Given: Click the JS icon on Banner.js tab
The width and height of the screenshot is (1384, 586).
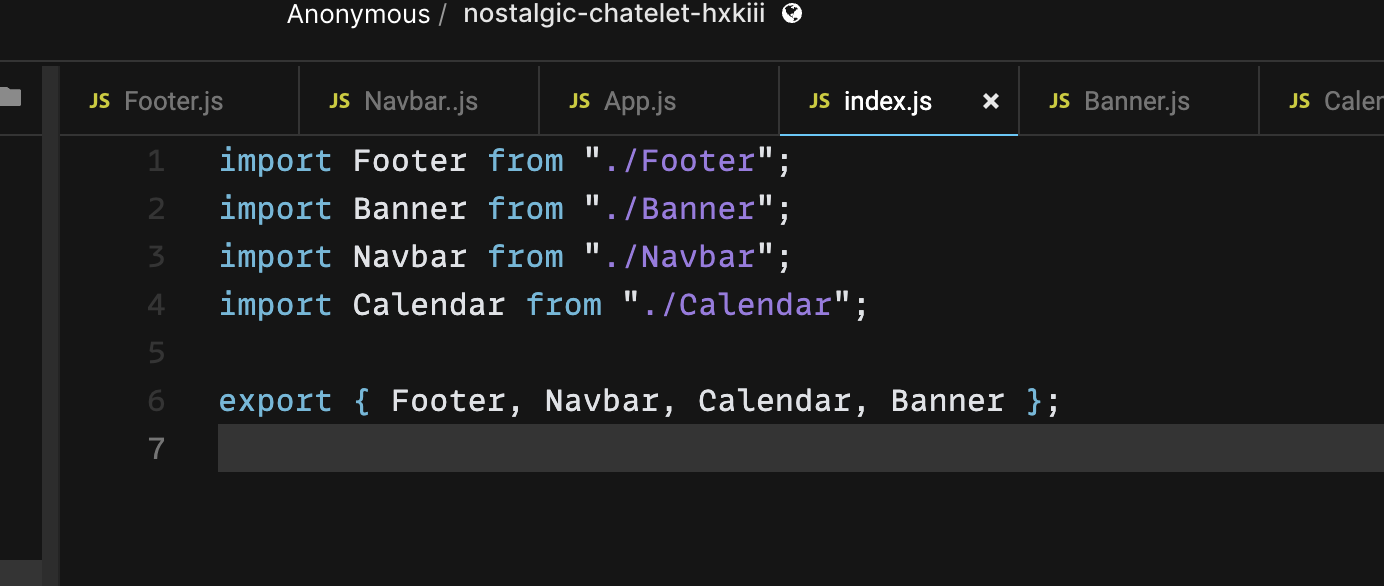Looking at the screenshot, I should pos(1059,100).
